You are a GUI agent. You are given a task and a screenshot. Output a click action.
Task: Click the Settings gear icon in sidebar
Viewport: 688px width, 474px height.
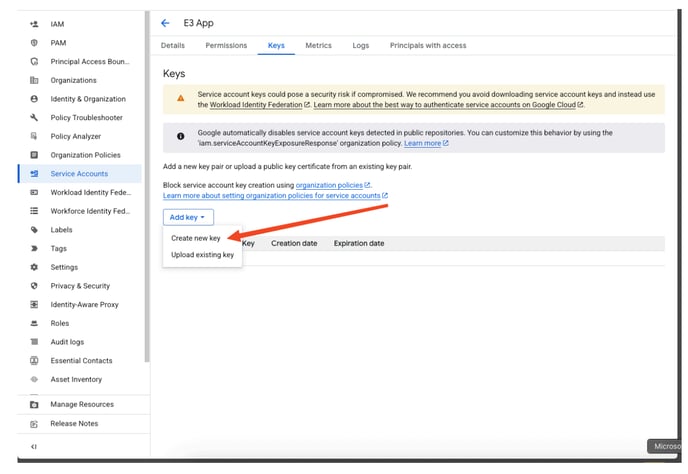coord(35,267)
